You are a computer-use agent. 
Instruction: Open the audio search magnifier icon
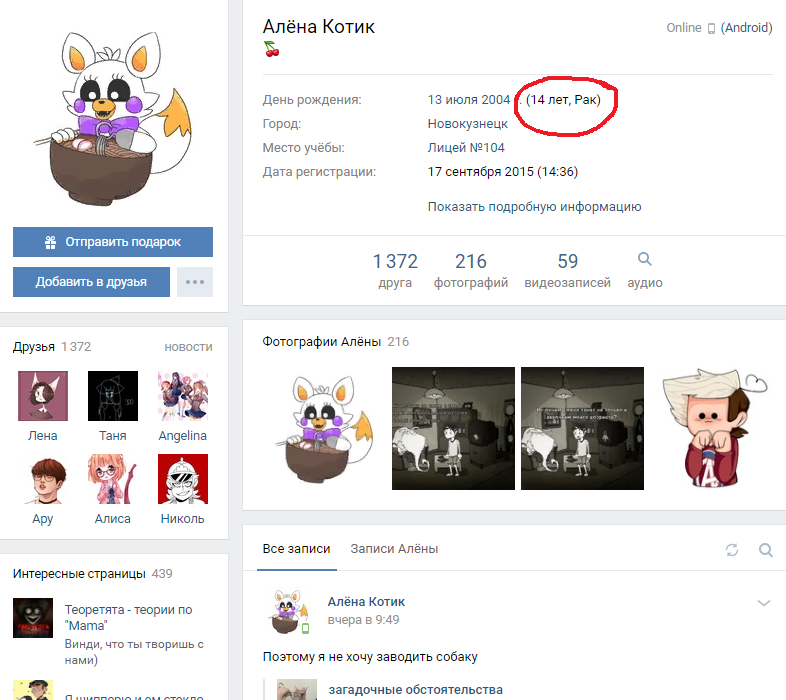coord(645,259)
